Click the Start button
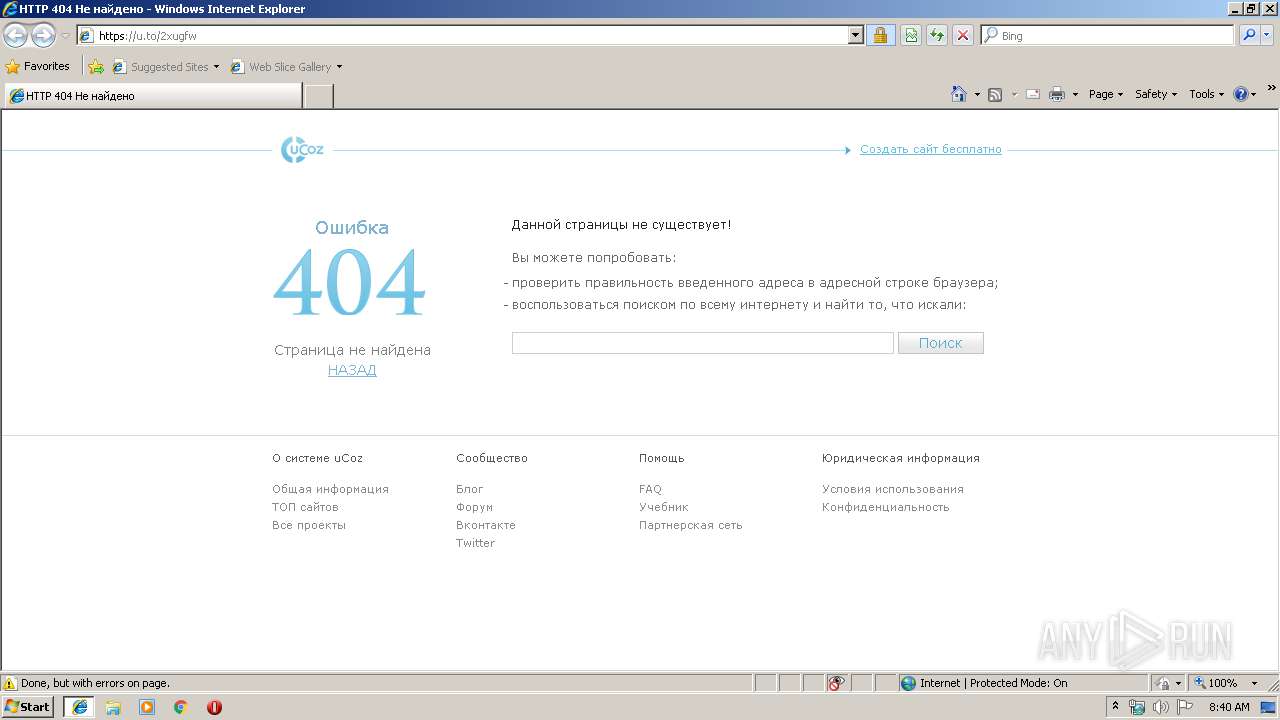Viewport: 1280px width, 720px height. coord(28,707)
